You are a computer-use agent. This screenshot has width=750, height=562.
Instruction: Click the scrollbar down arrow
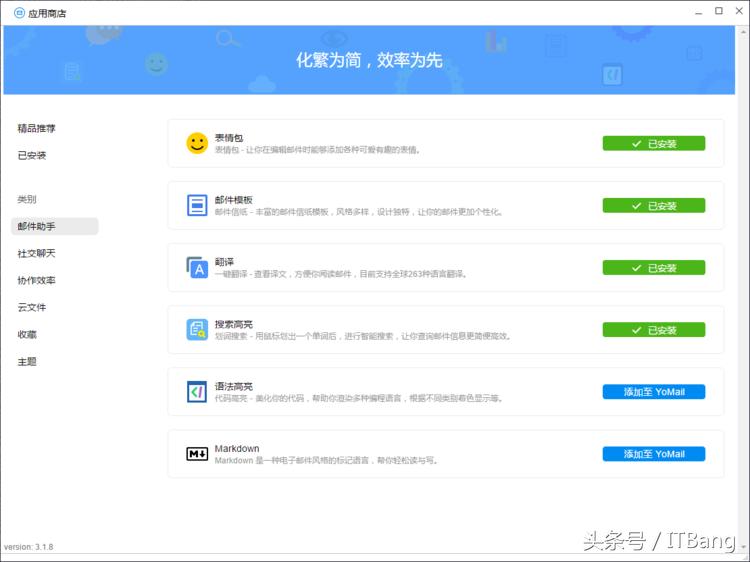tap(743, 546)
